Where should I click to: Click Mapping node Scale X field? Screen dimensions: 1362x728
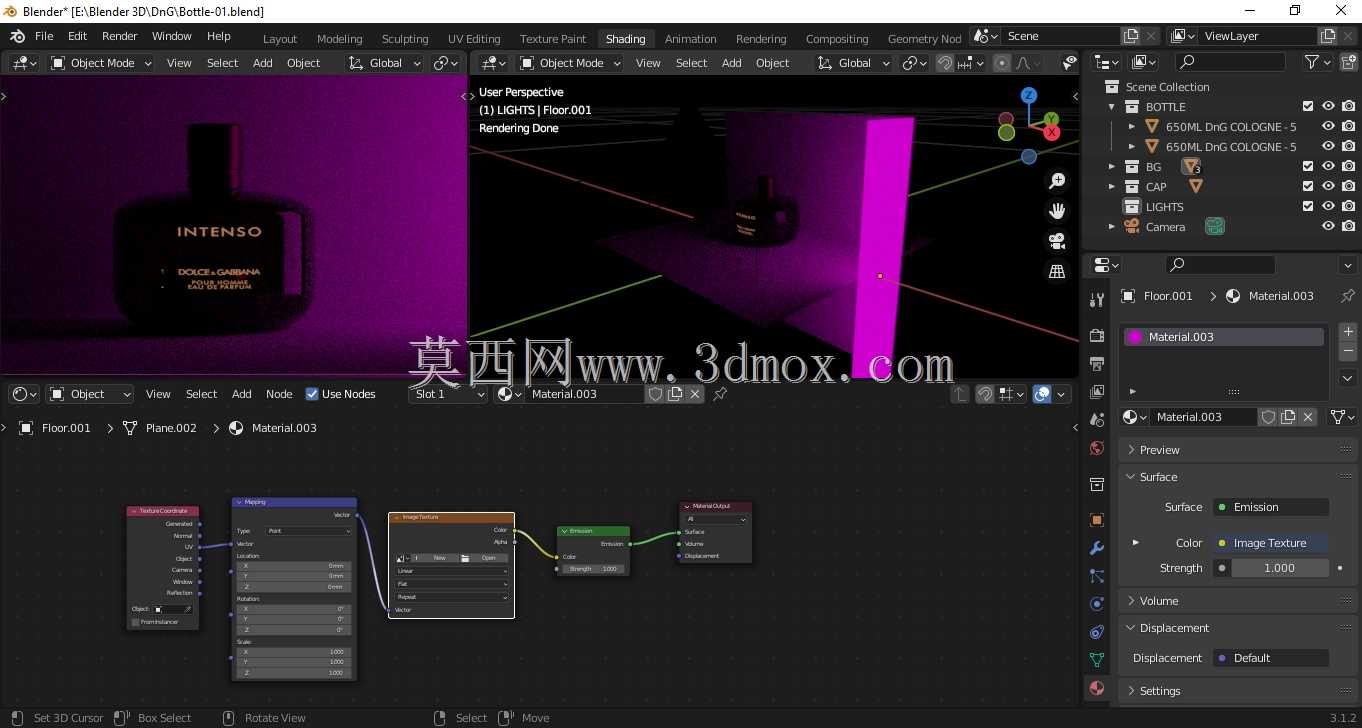[294, 652]
